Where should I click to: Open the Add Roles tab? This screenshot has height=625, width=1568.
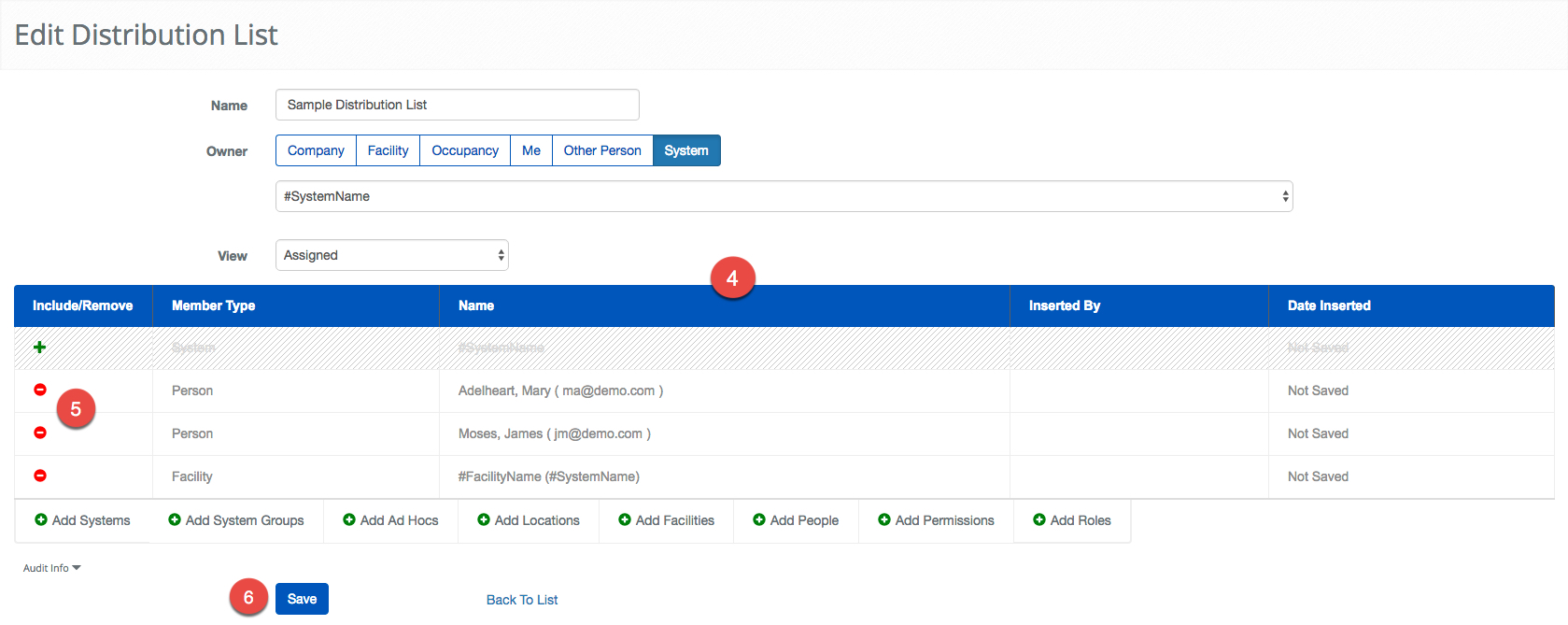[x=1072, y=520]
